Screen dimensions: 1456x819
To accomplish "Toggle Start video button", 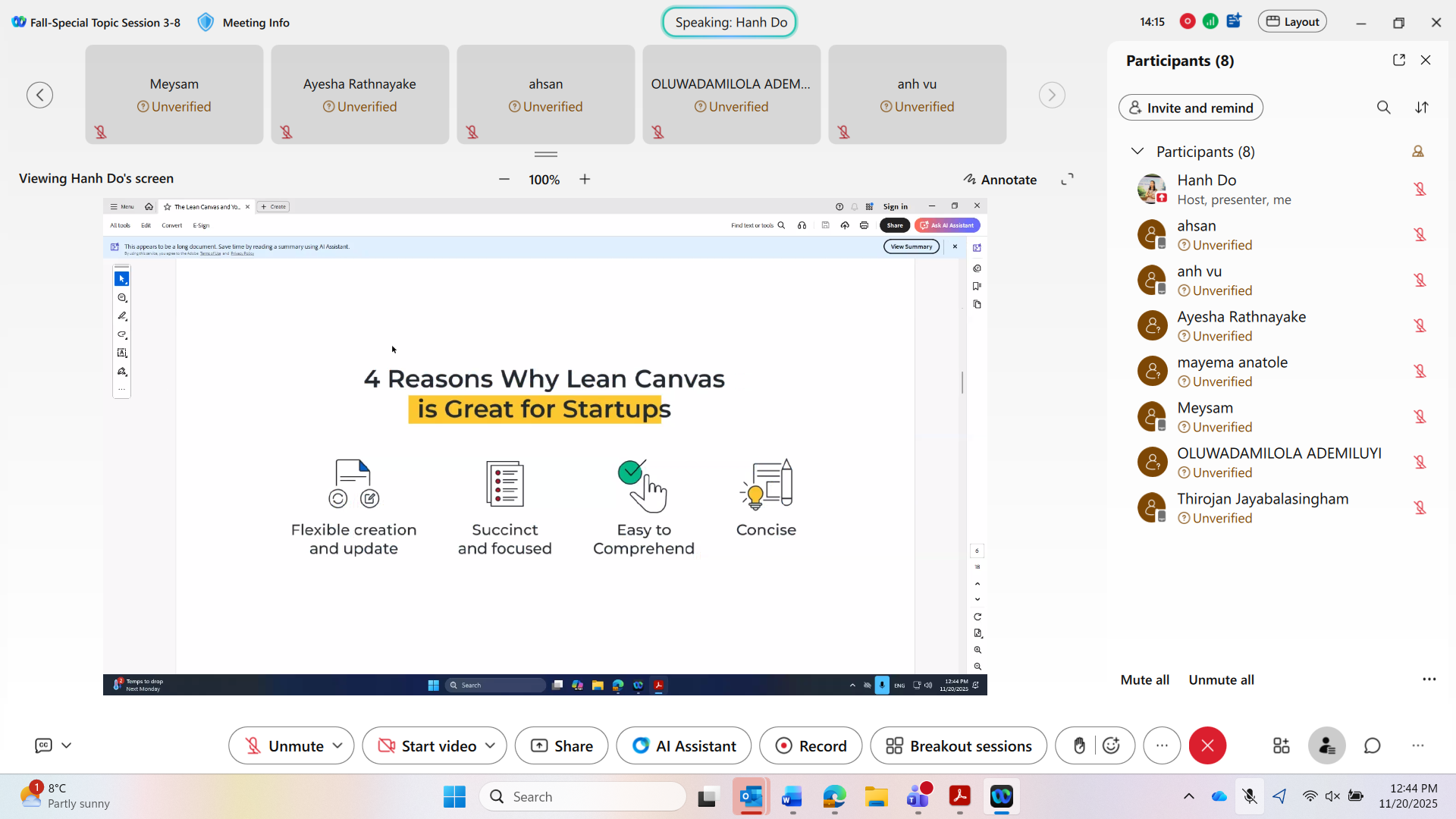I will (428, 746).
